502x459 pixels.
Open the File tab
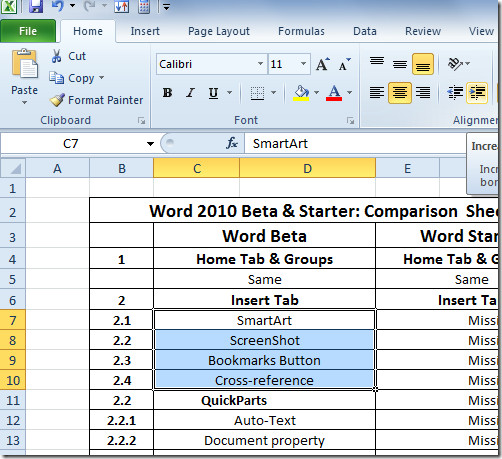tap(28, 31)
